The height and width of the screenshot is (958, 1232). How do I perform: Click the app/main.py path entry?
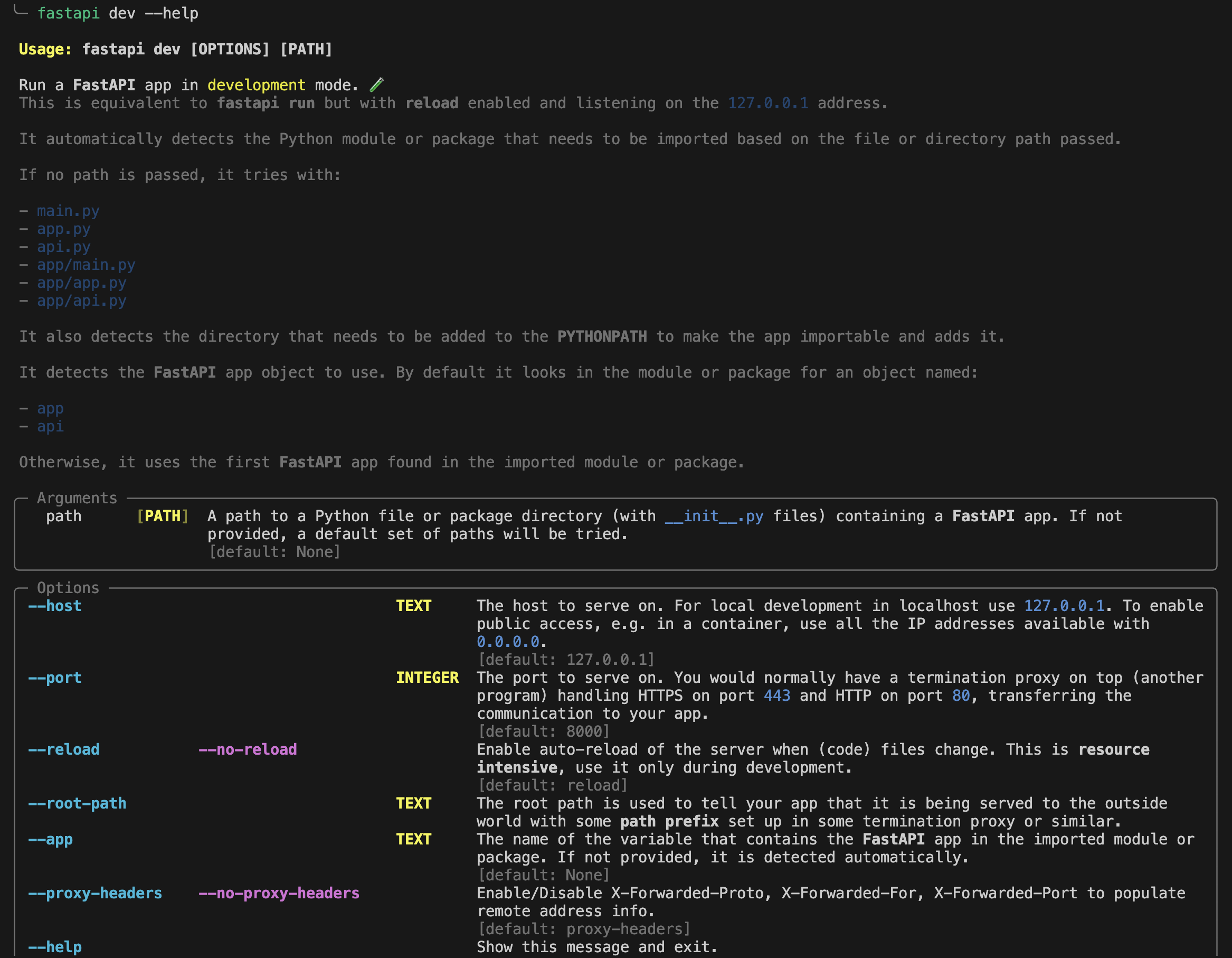[x=86, y=265]
